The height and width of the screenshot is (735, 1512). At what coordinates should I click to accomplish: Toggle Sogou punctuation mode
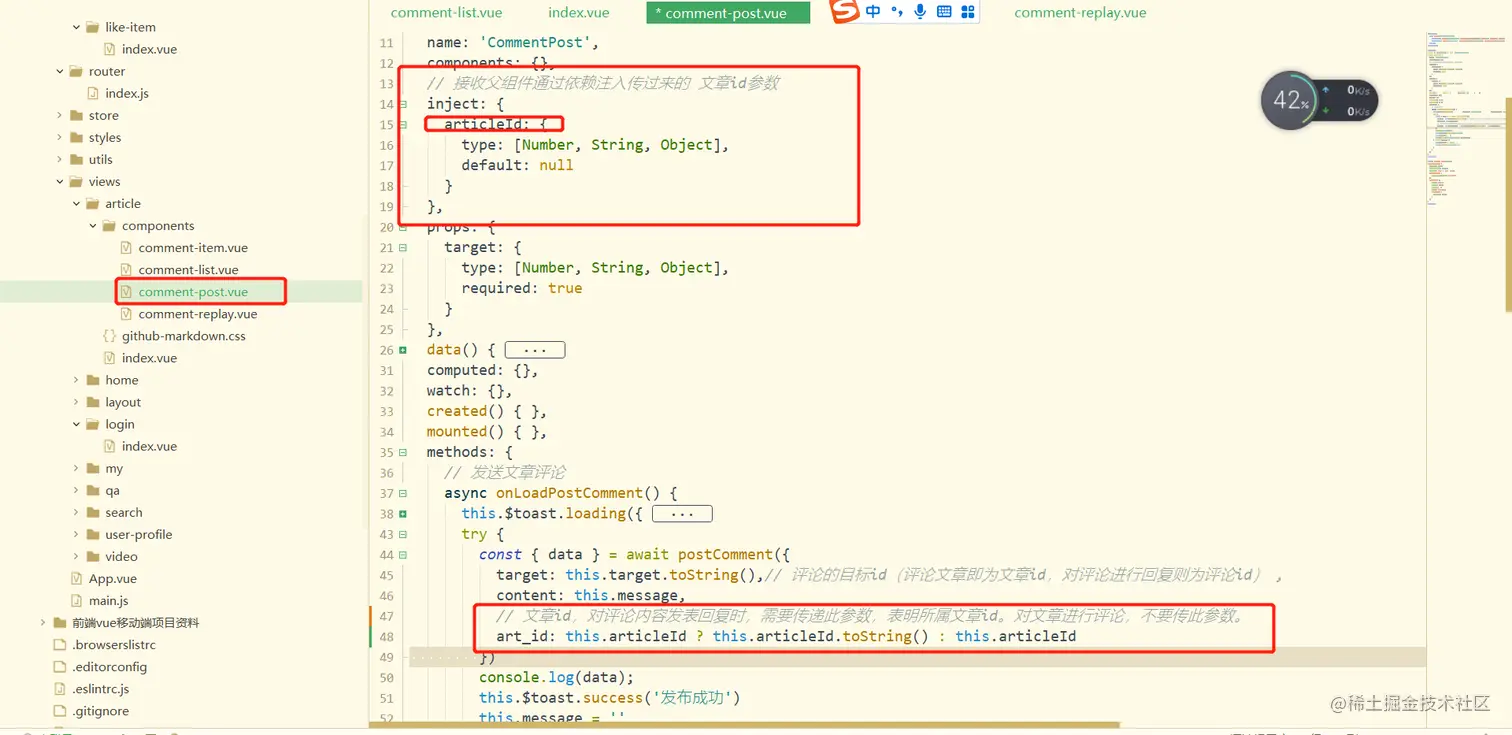896,12
